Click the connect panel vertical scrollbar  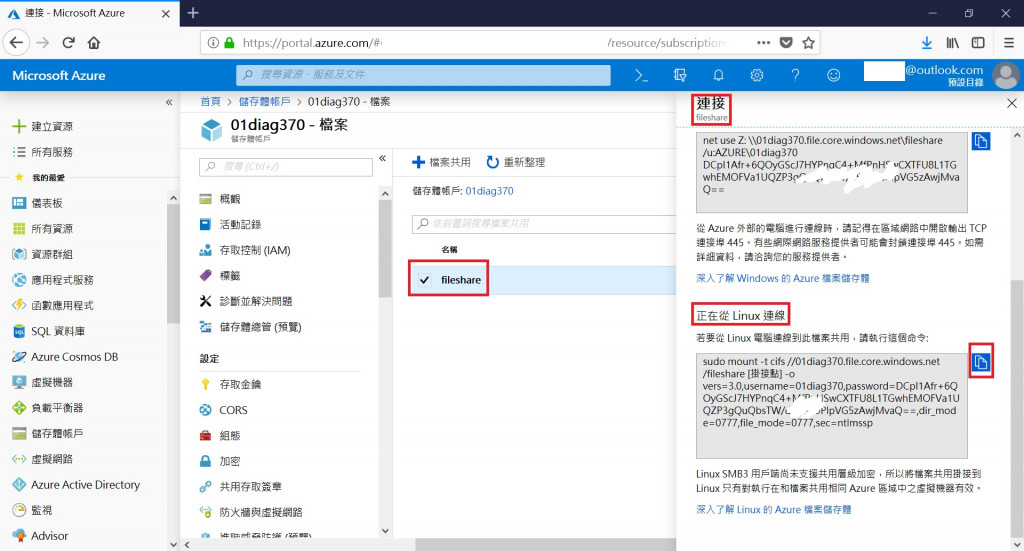(x=1016, y=409)
